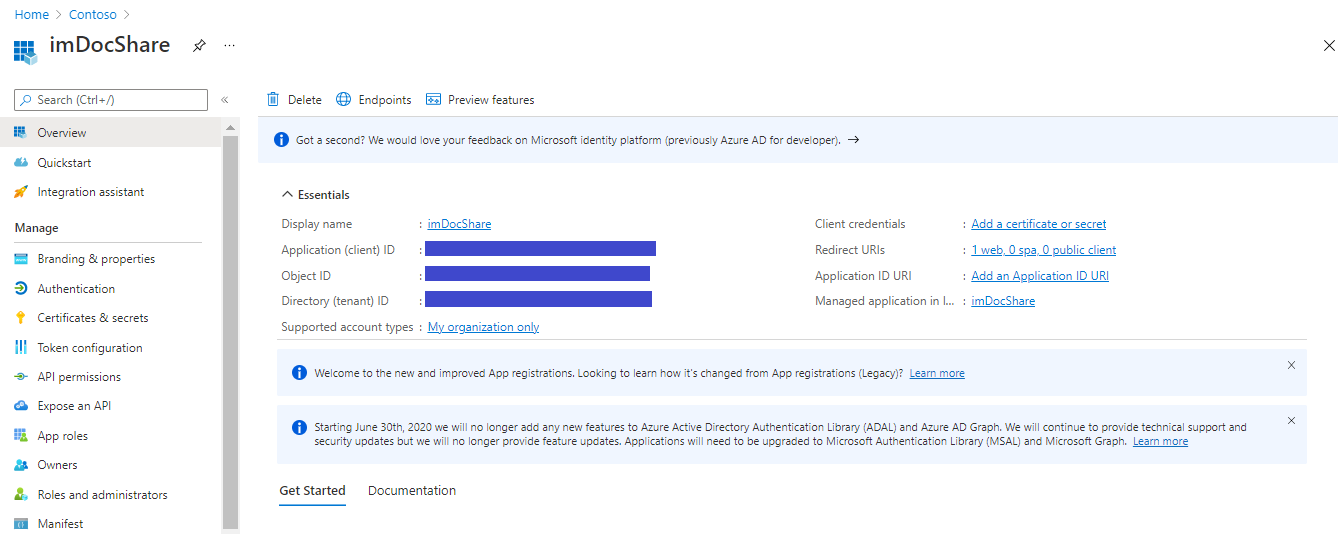
Task: Click the App roles icon
Action: coord(20,435)
